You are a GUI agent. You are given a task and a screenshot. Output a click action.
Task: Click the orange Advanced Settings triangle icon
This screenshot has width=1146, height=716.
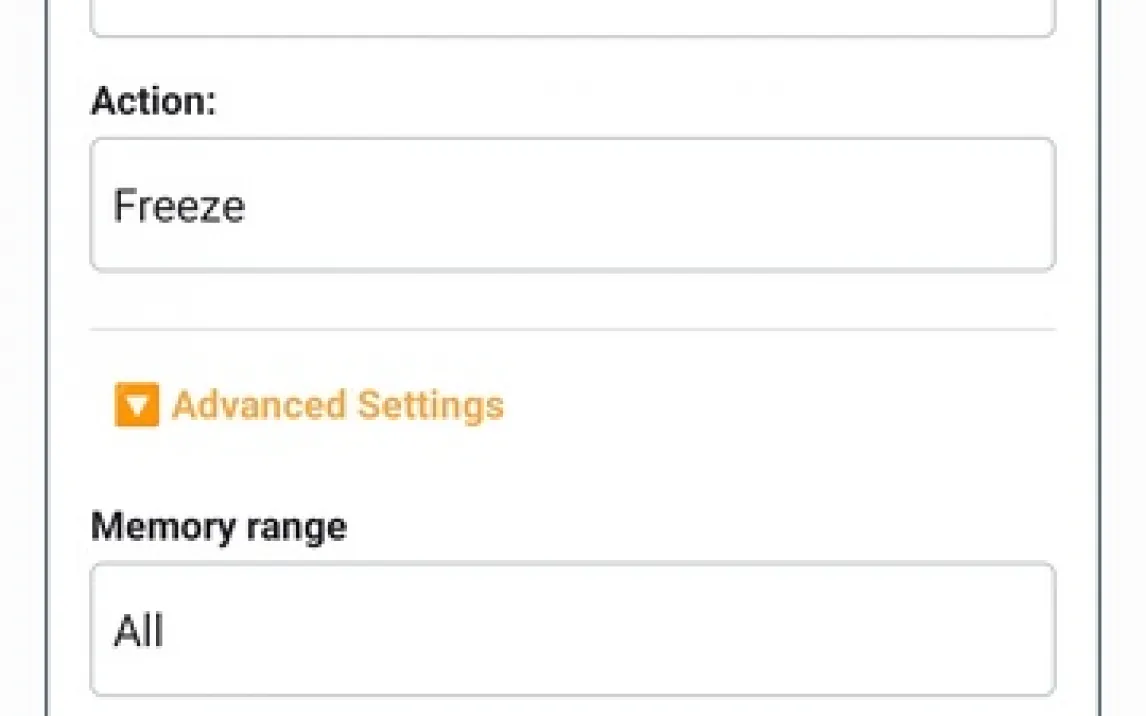[136, 405]
